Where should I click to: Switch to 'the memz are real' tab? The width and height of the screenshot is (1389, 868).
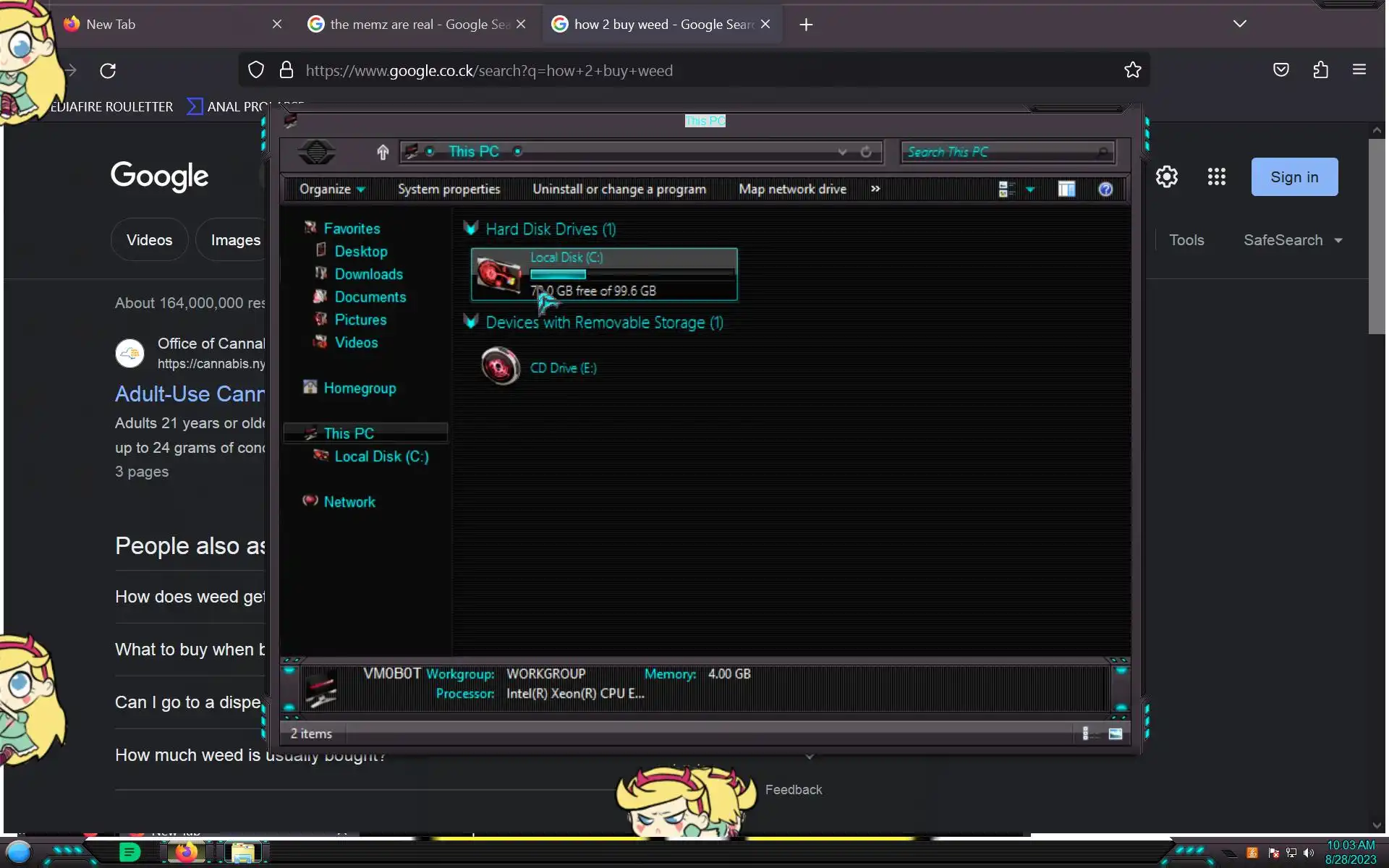(409, 25)
